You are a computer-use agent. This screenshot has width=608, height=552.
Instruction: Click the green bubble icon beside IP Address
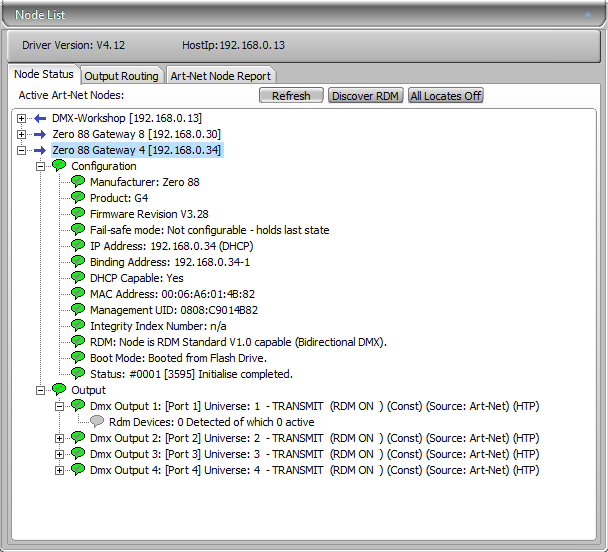click(x=78, y=245)
